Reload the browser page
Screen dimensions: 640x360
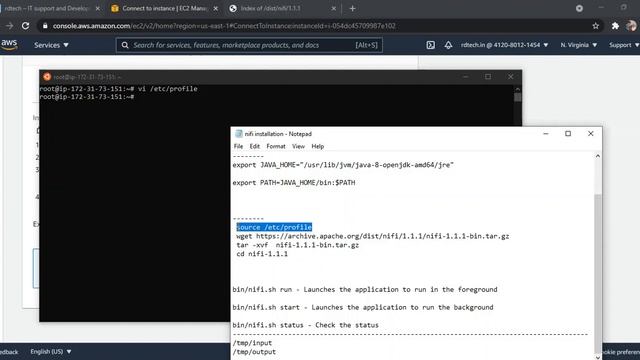click(25, 26)
